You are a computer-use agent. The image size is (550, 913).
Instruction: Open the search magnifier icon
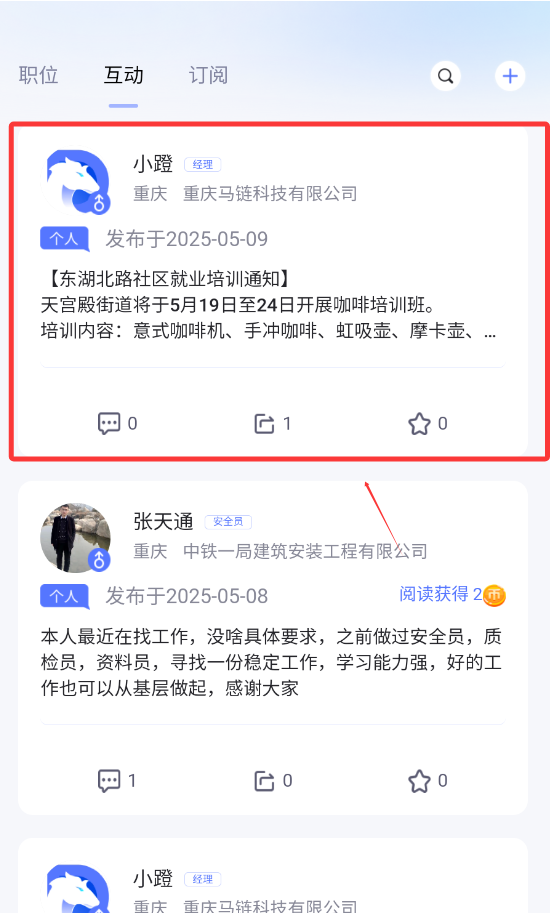(x=445, y=76)
